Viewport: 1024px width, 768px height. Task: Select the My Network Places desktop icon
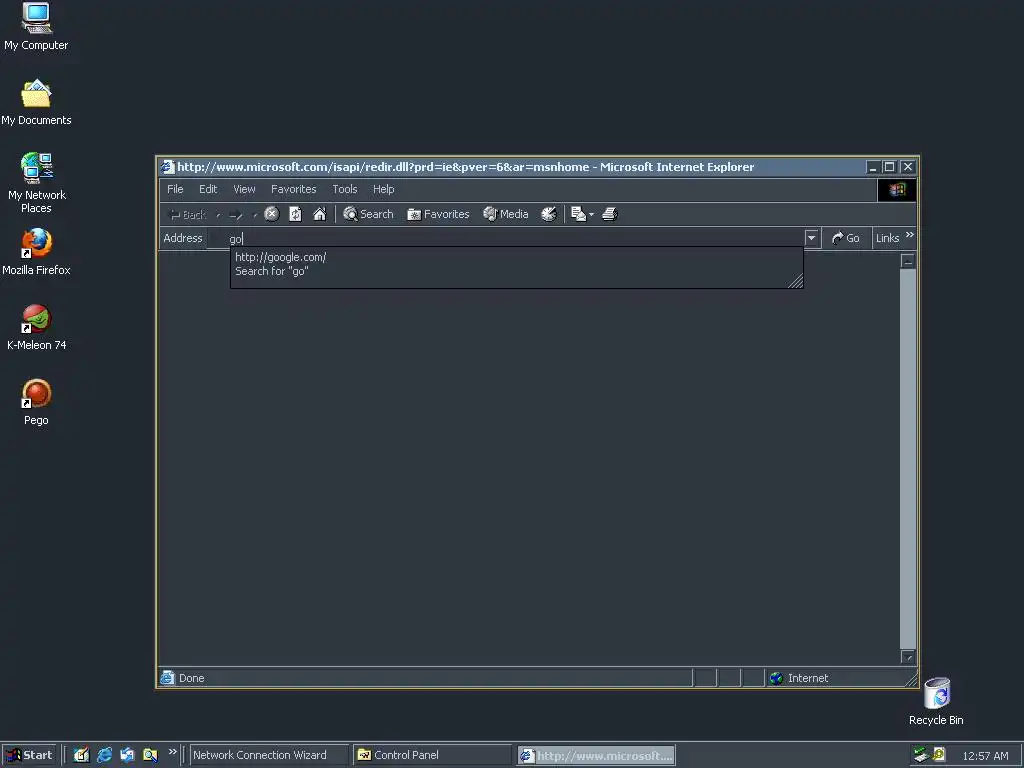coord(36,183)
